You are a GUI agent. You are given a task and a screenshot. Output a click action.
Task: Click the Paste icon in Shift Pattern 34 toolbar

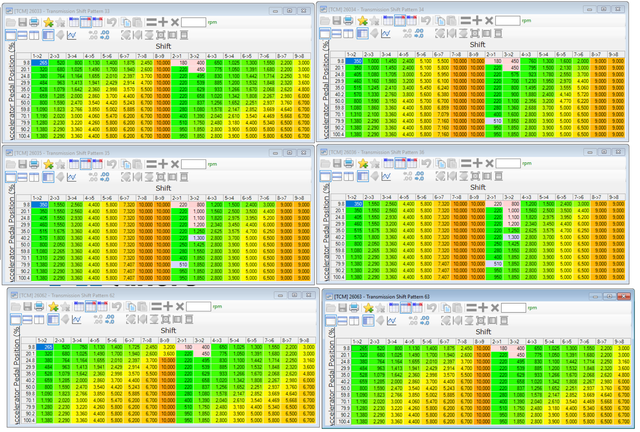click(451, 20)
